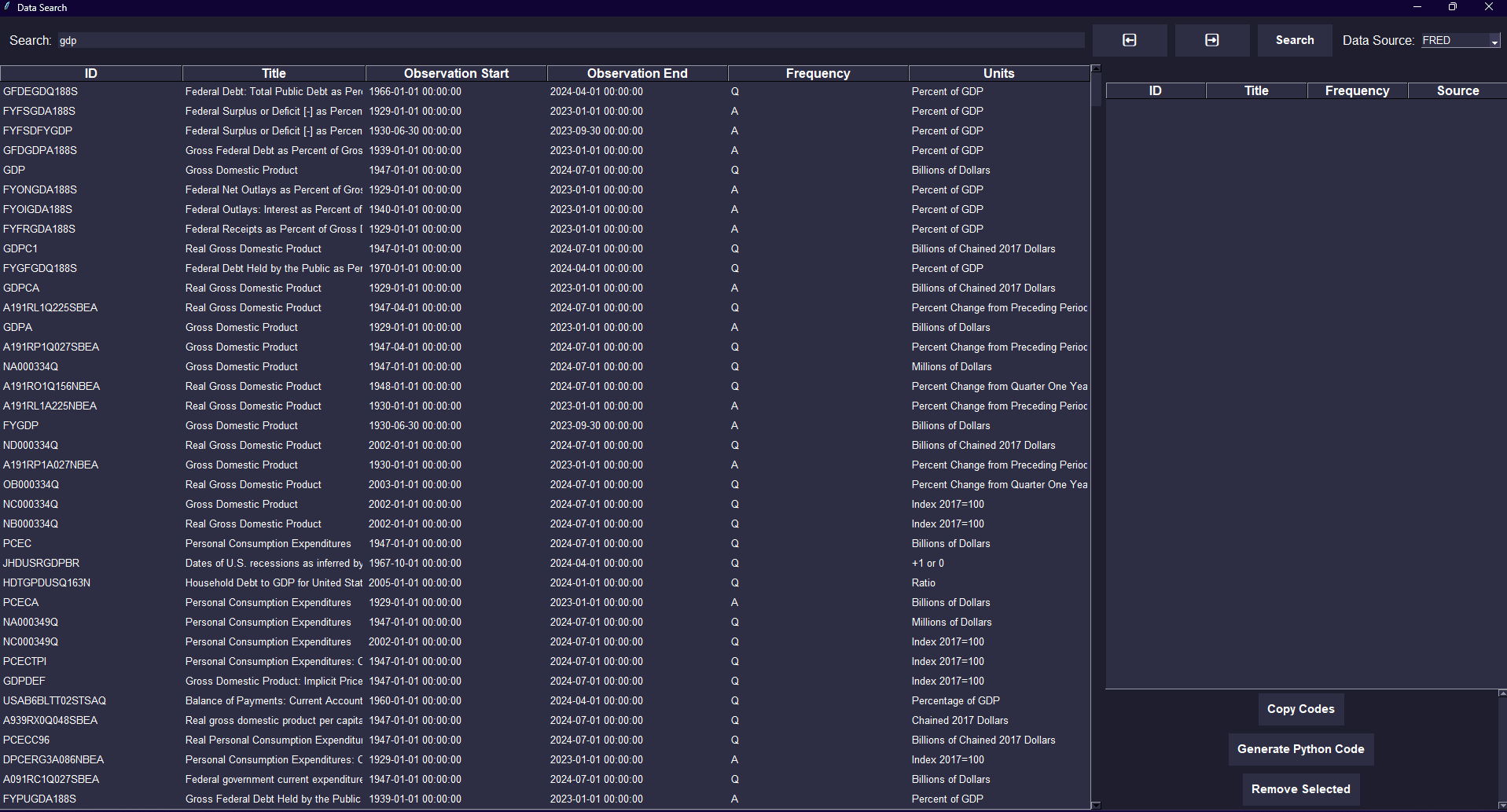Click the Units column header

click(999, 73)
